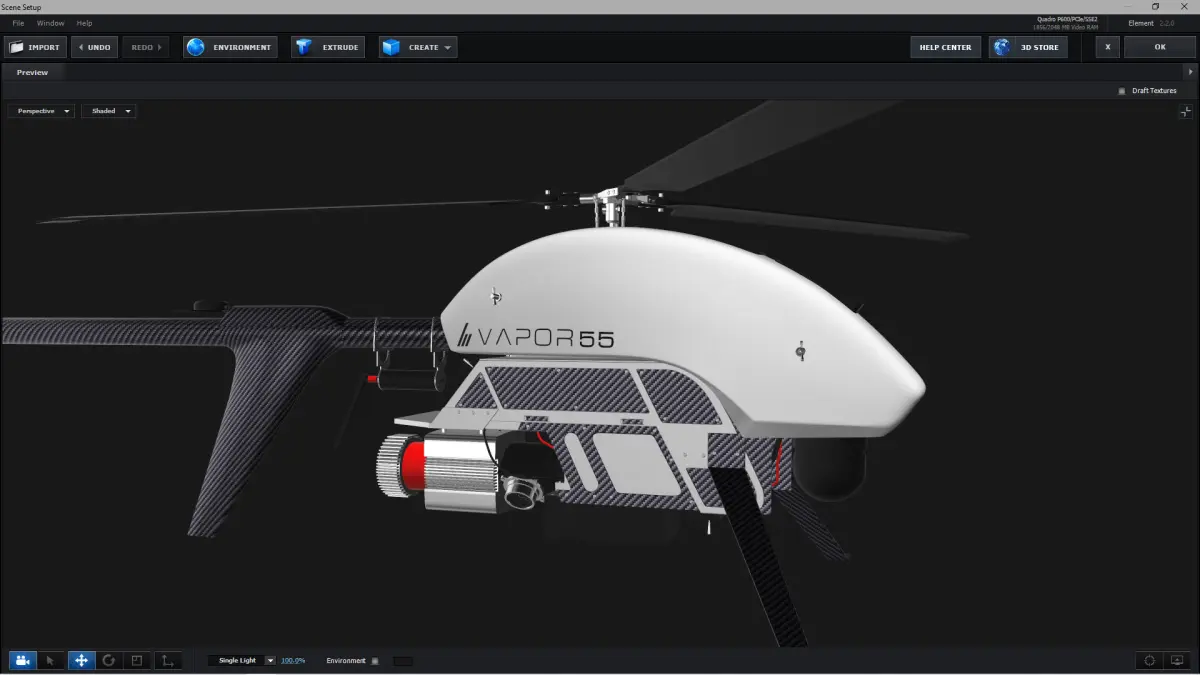The height and width of the screenshot is (675, 1200).
Task: Click the X cancel button
Action: 1107,47
